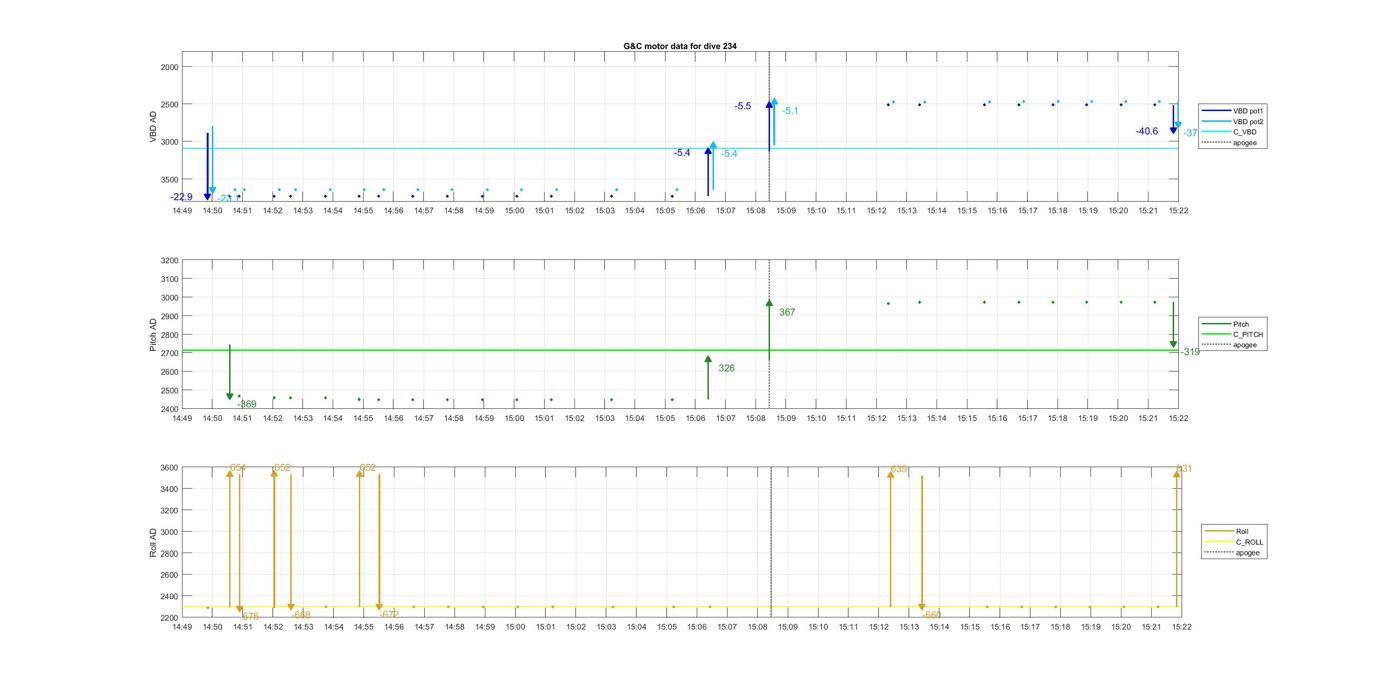The image size is (1400, 693).
Task: Click the green down-arrow labeled -319
Action: tap(1173, 325)
